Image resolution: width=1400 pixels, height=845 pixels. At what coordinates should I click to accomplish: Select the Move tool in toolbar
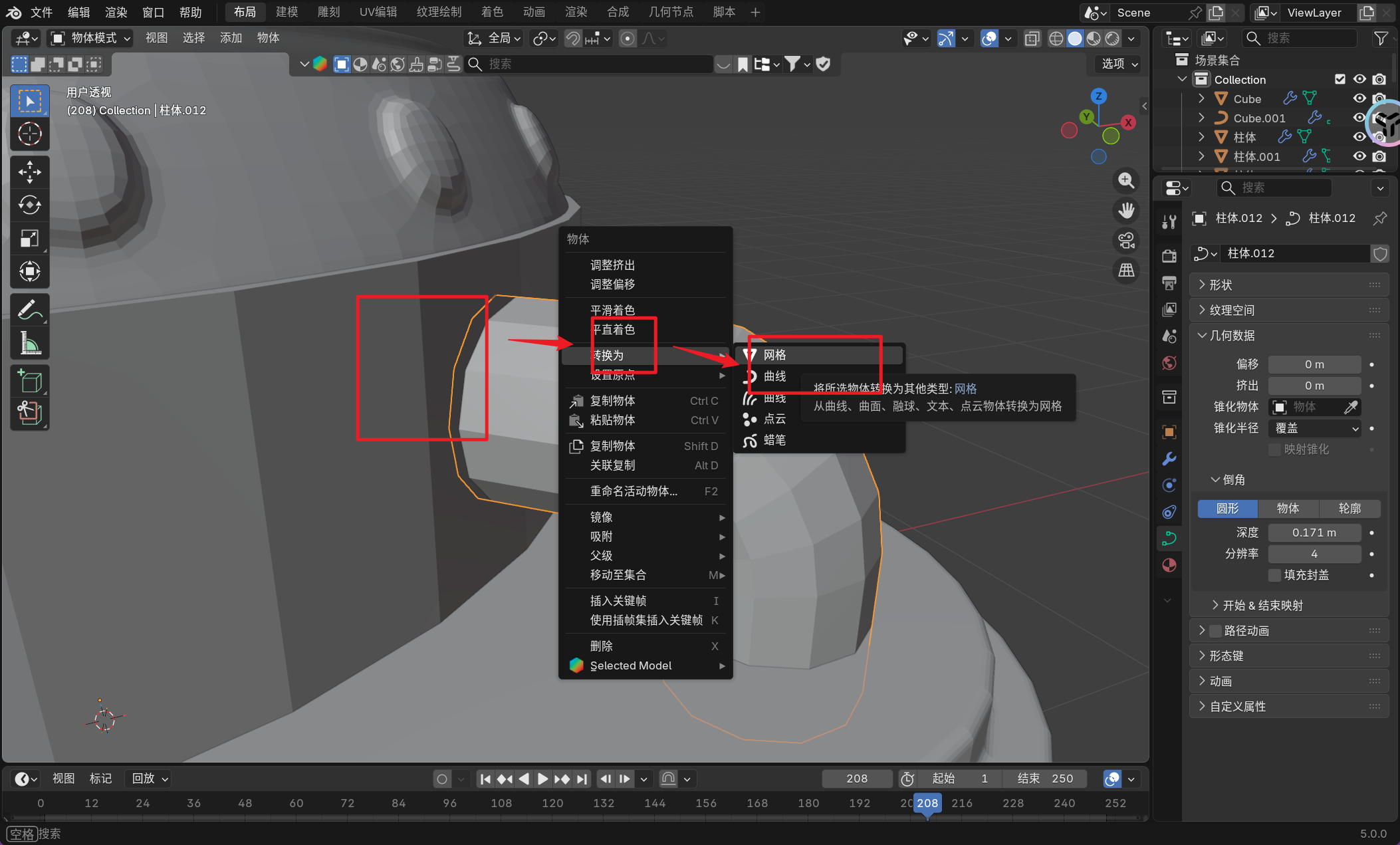click(29, 172)
